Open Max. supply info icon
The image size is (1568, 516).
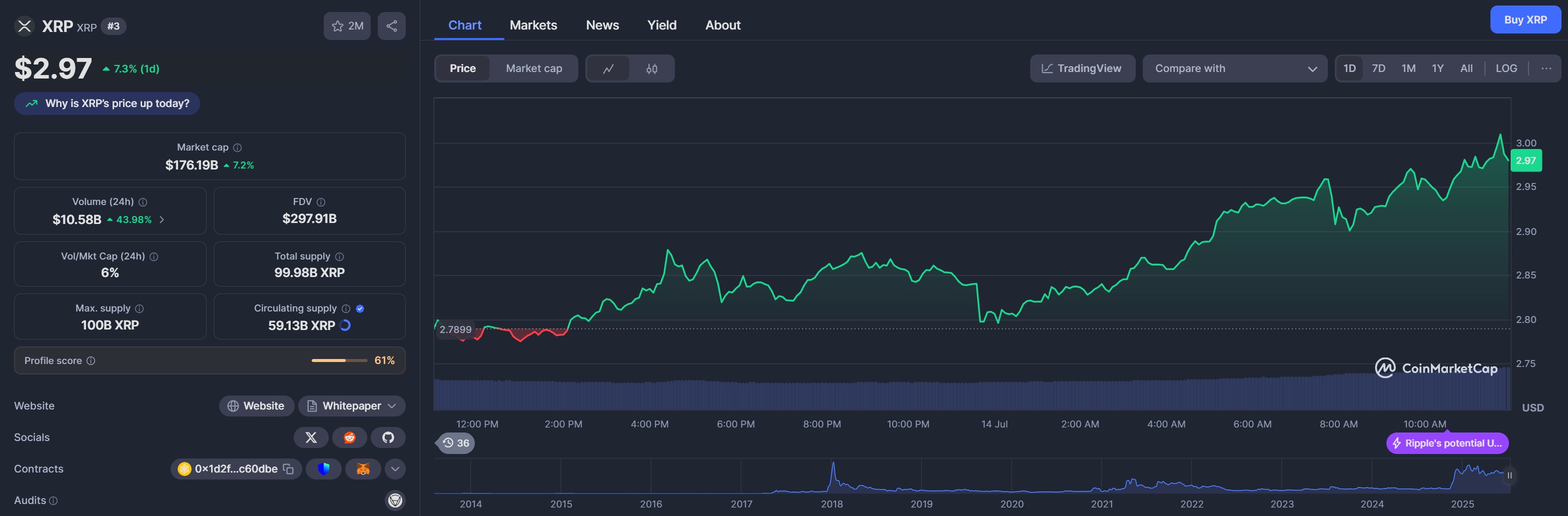pyautogui.click(x=140, y=308)
